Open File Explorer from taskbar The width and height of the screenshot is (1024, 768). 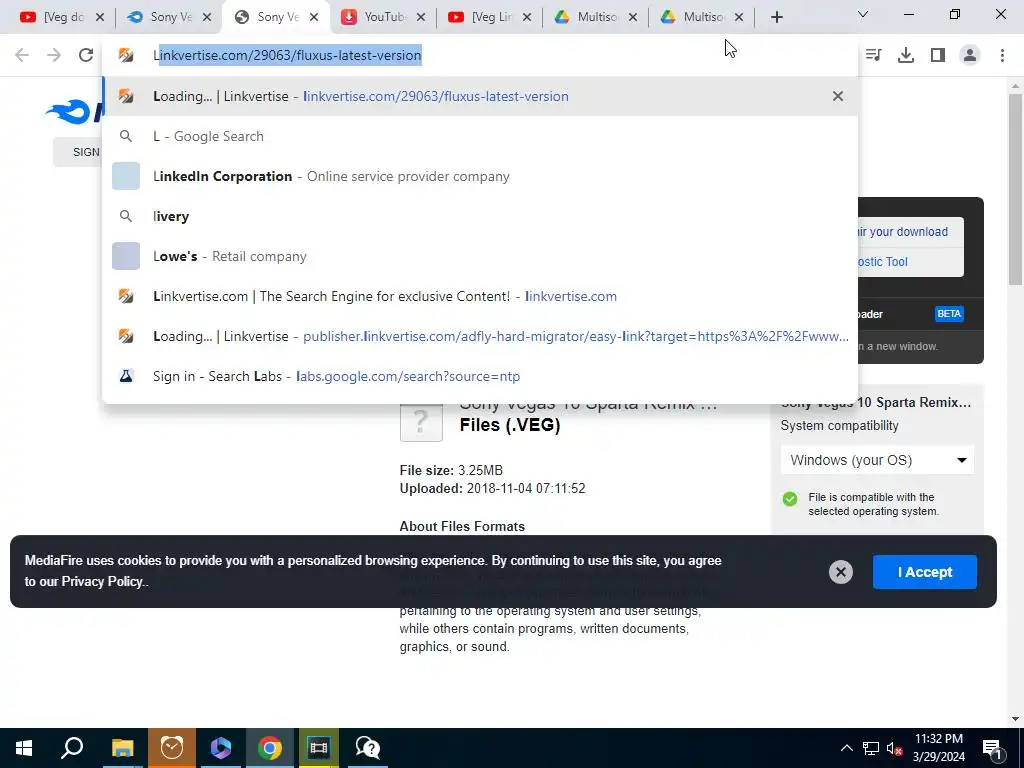[122, 748]
